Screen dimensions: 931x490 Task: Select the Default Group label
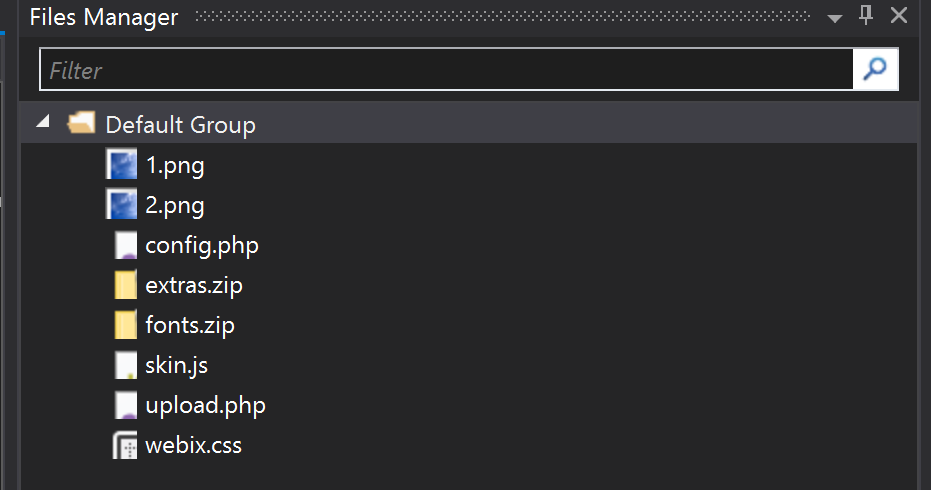click(180, 125)
